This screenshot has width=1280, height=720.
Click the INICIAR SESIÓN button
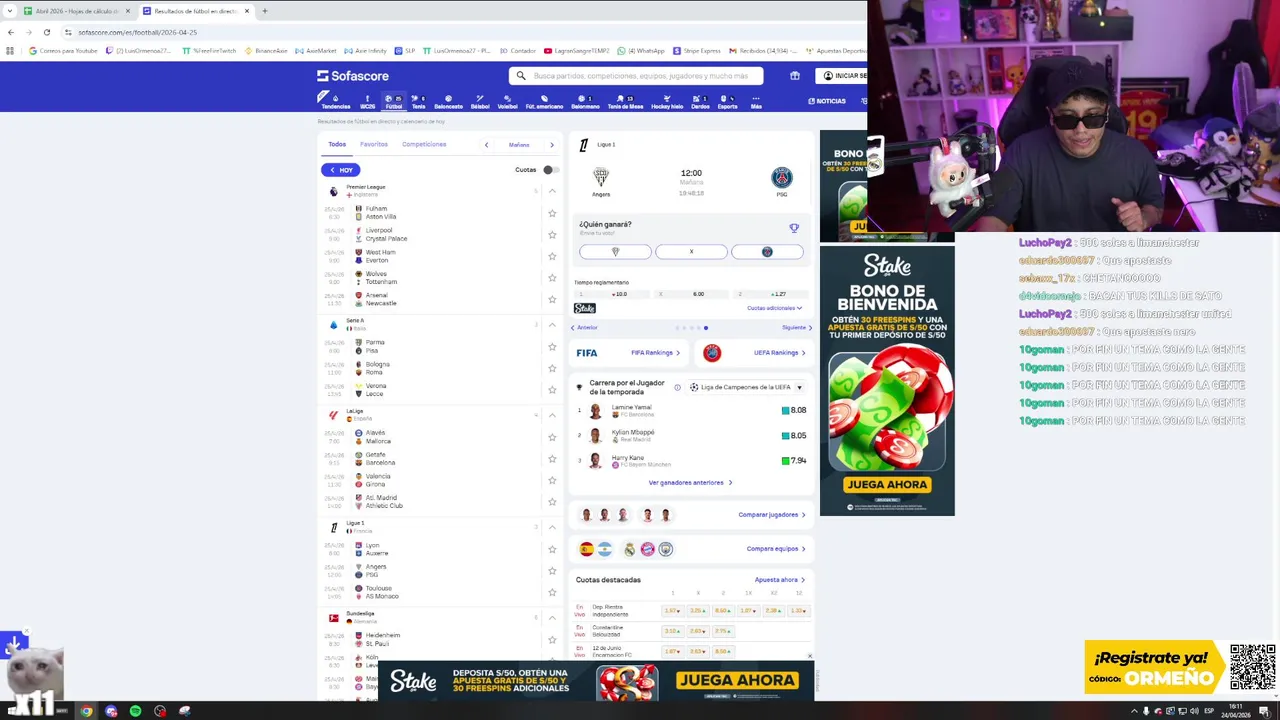pos(841,76)
